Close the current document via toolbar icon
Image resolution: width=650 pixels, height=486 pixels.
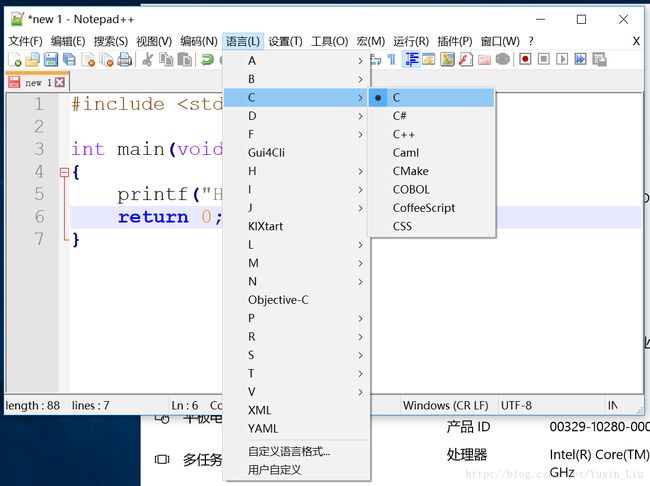(x=88, y=60)
